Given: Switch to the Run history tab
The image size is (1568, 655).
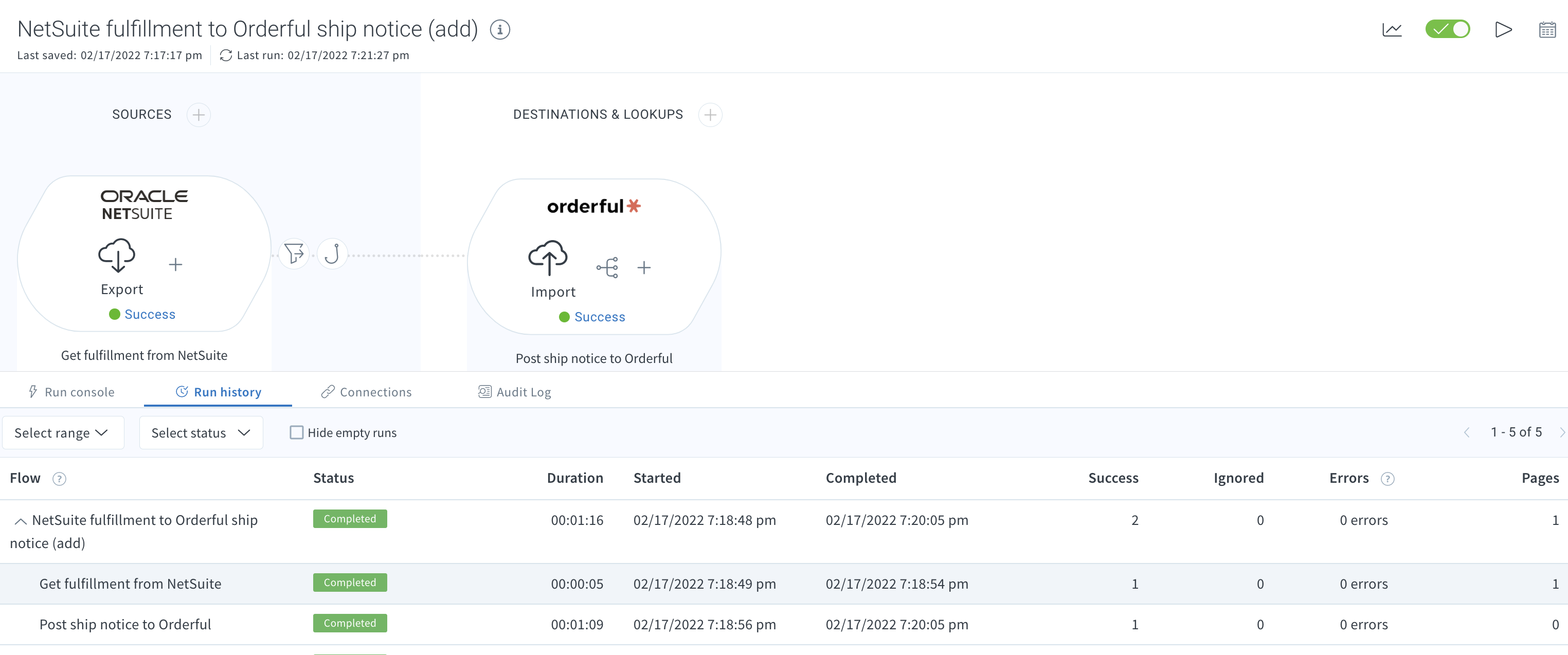Looking at the screenshot, I should tap(219, 392).
